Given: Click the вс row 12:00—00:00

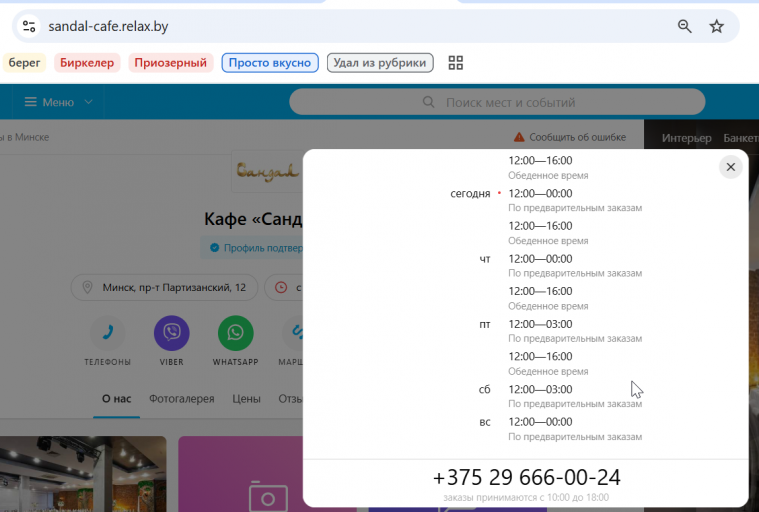Looking at the screenshot, I should (x=540, y=422).
